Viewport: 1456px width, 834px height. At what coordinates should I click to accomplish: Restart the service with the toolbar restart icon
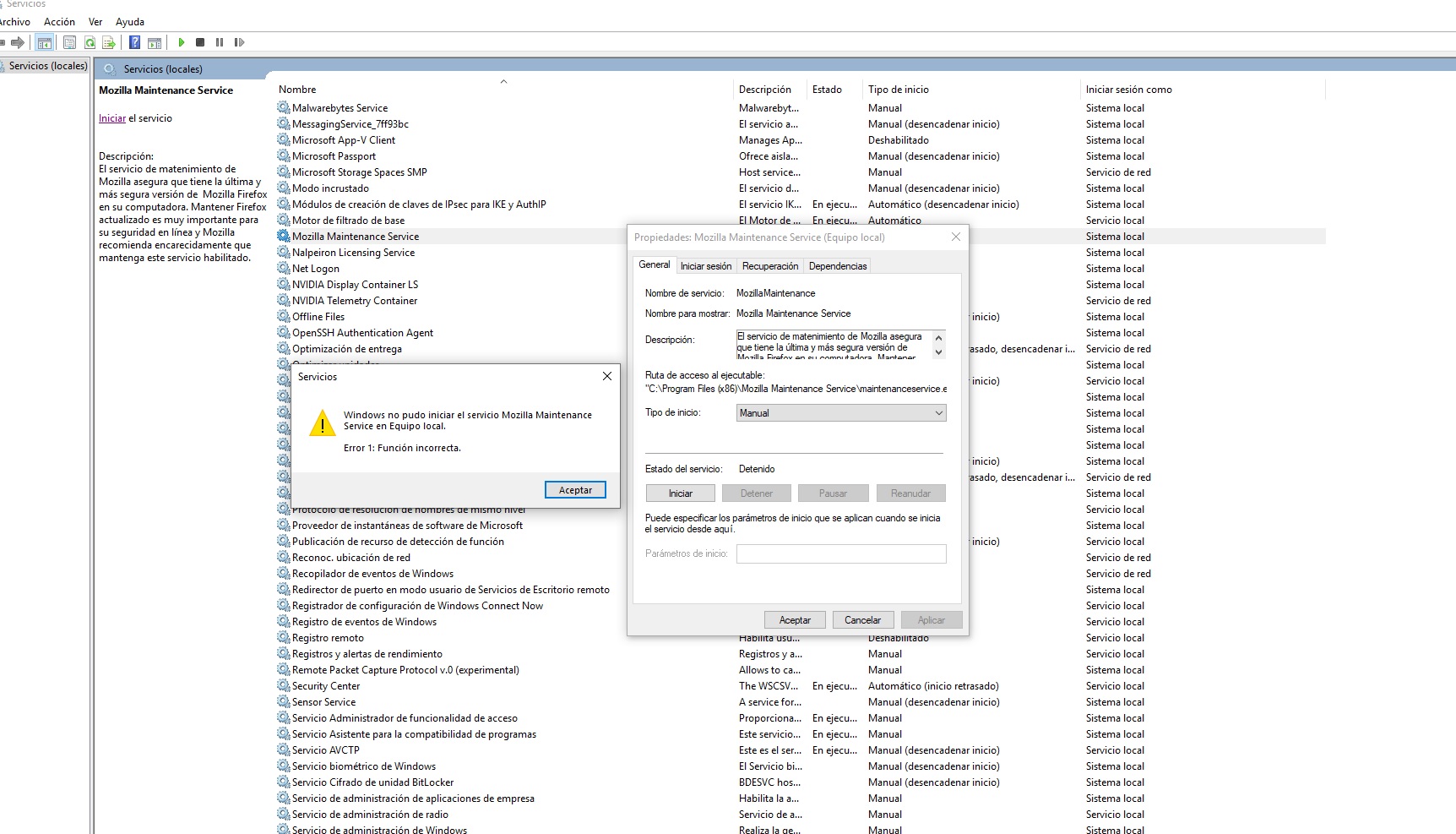click(240, 42)
